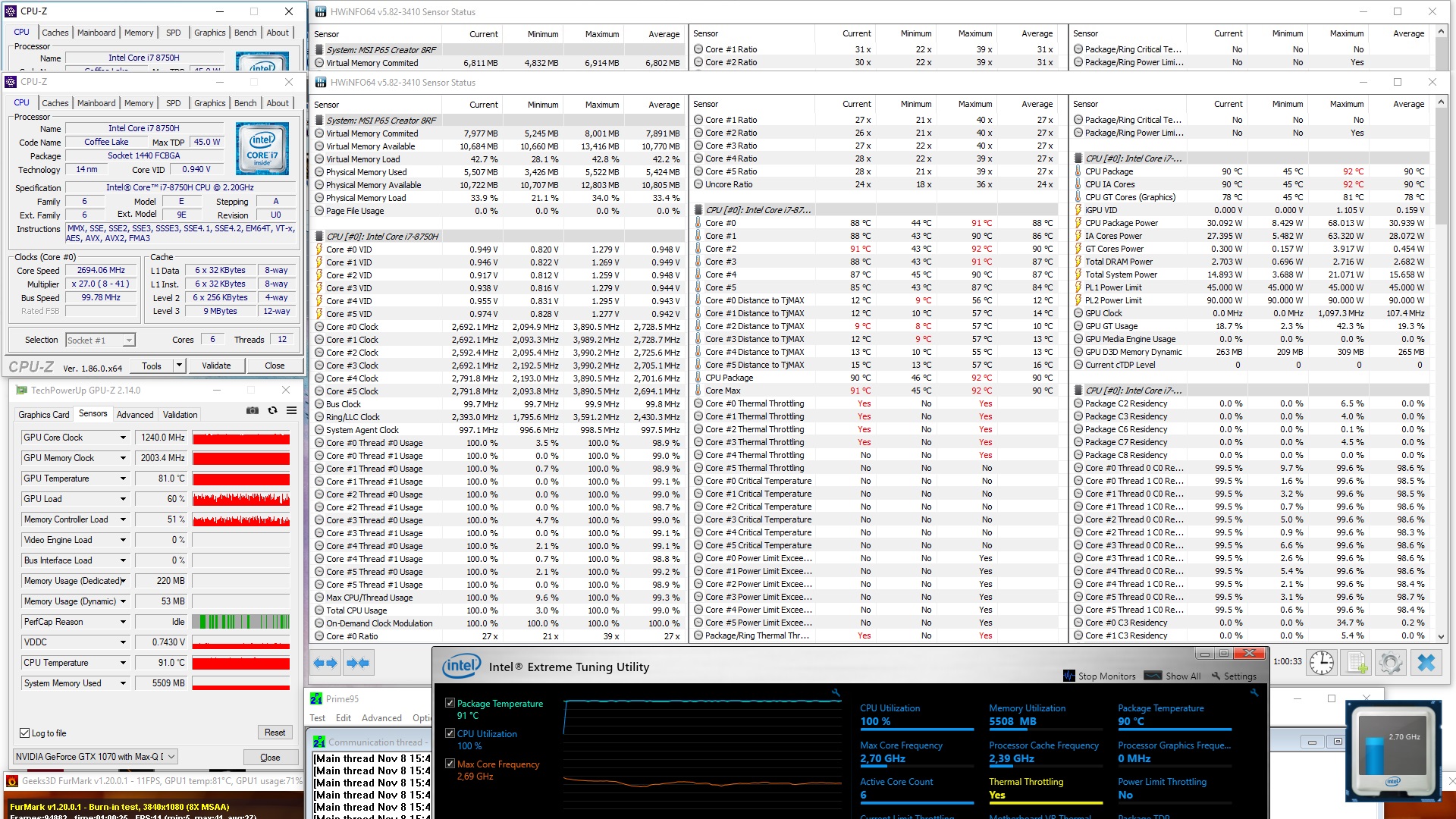Click Close button in CPU-Z

coord(275,366)
